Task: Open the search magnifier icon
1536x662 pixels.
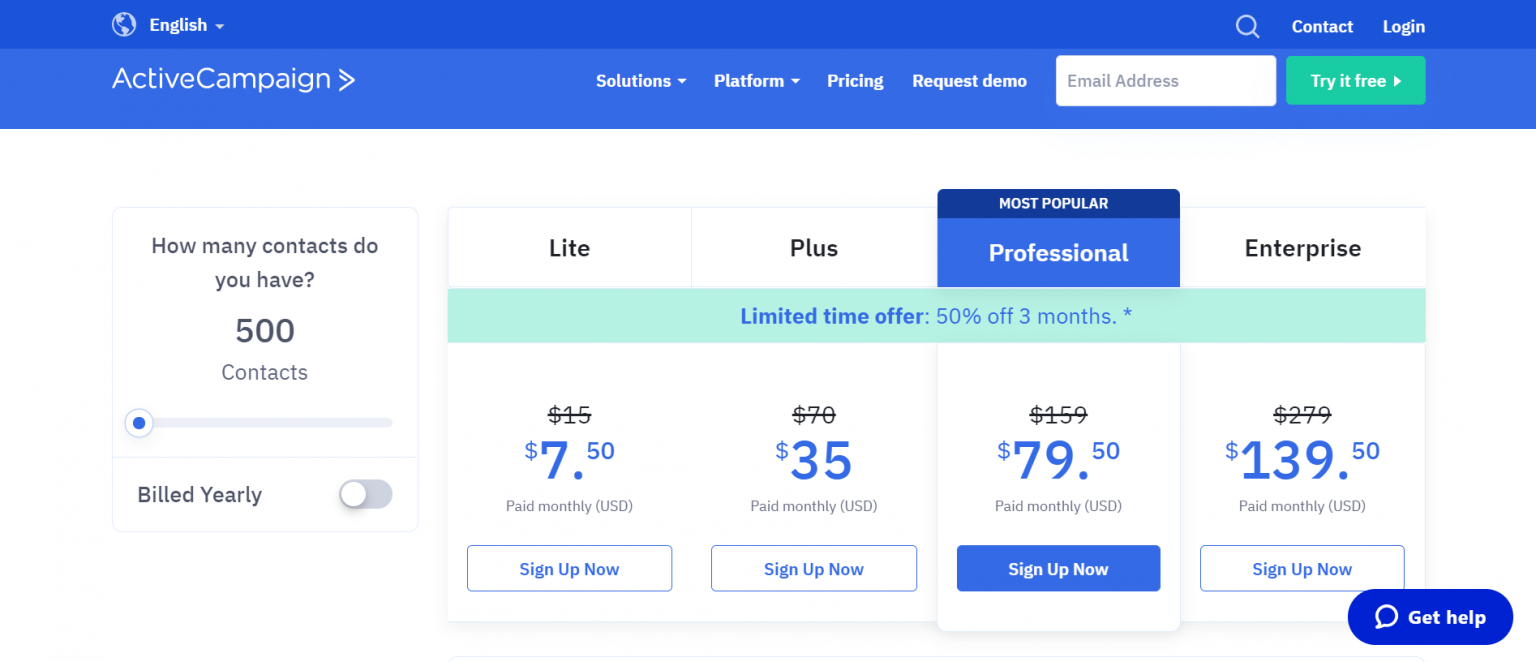Action: [x=1247, y=27]
